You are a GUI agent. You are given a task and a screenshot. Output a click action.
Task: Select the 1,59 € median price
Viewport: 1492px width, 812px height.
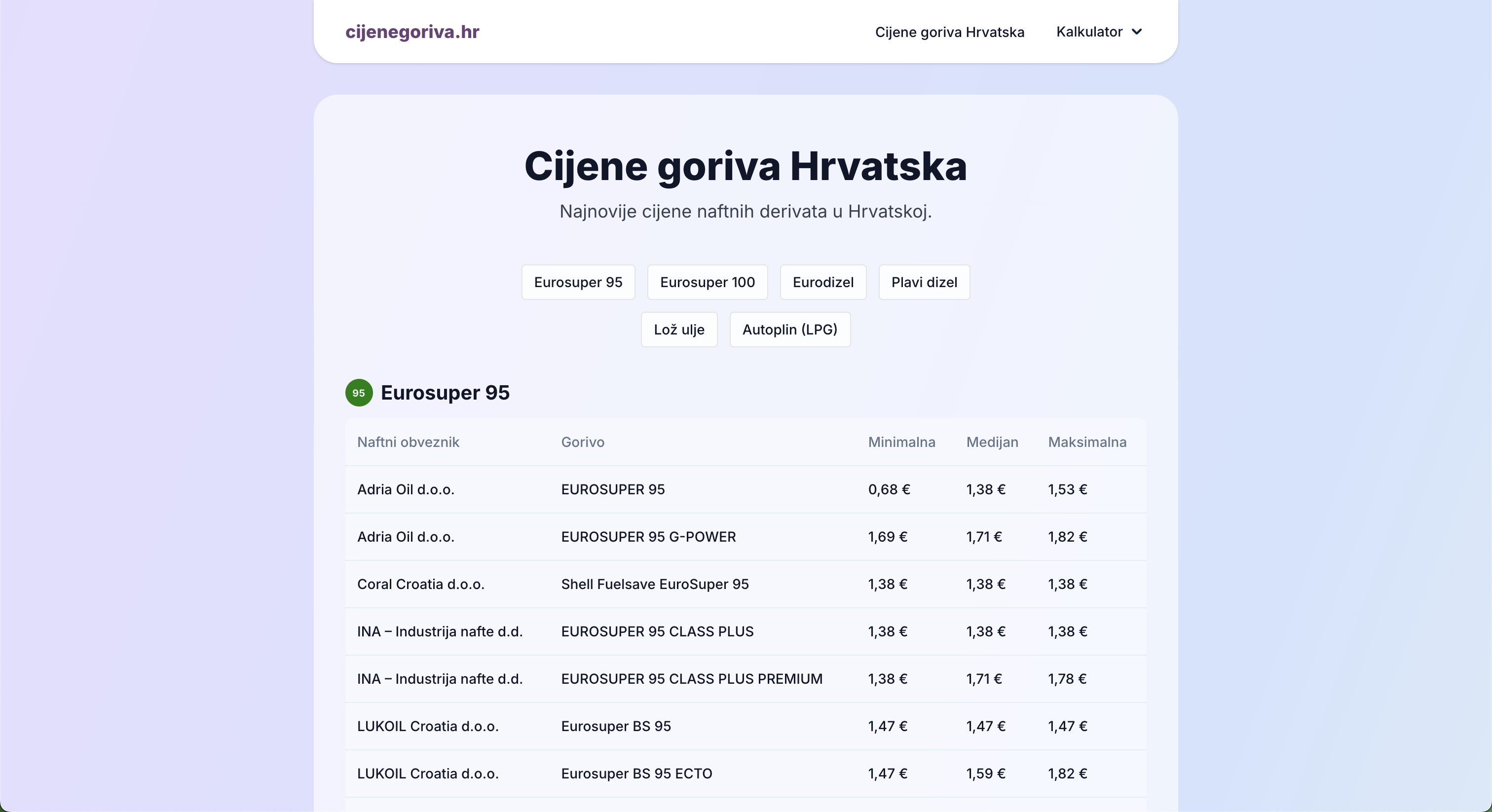[985, 773]
